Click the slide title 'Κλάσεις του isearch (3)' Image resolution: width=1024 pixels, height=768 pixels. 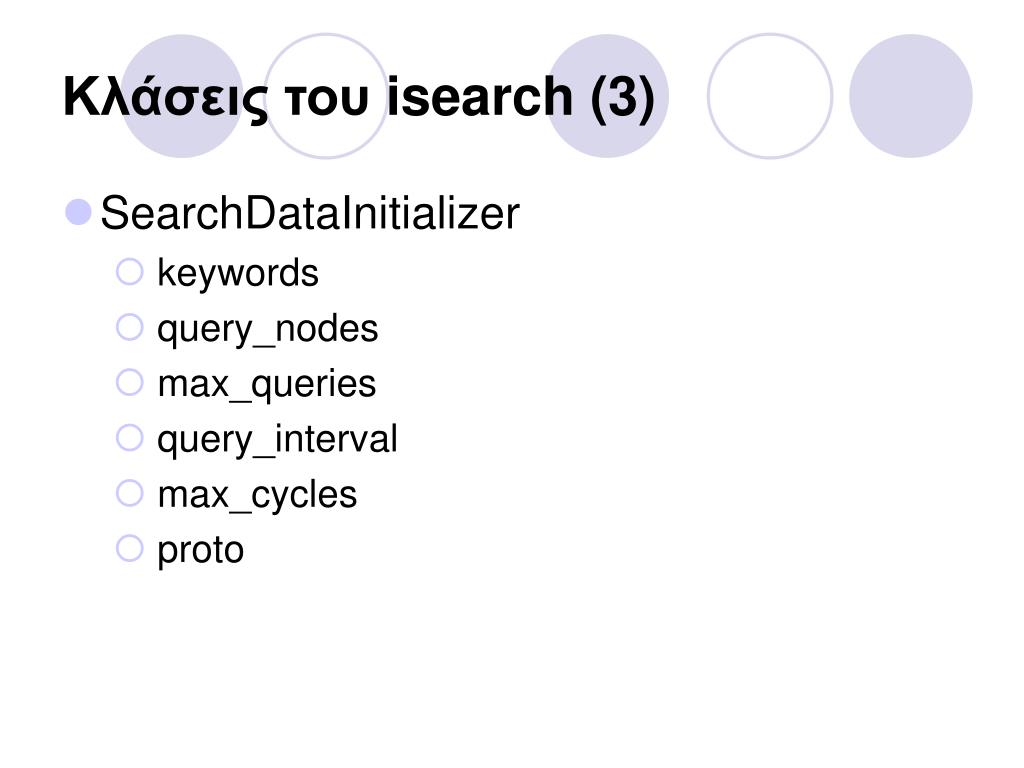[x=359, y=98]
